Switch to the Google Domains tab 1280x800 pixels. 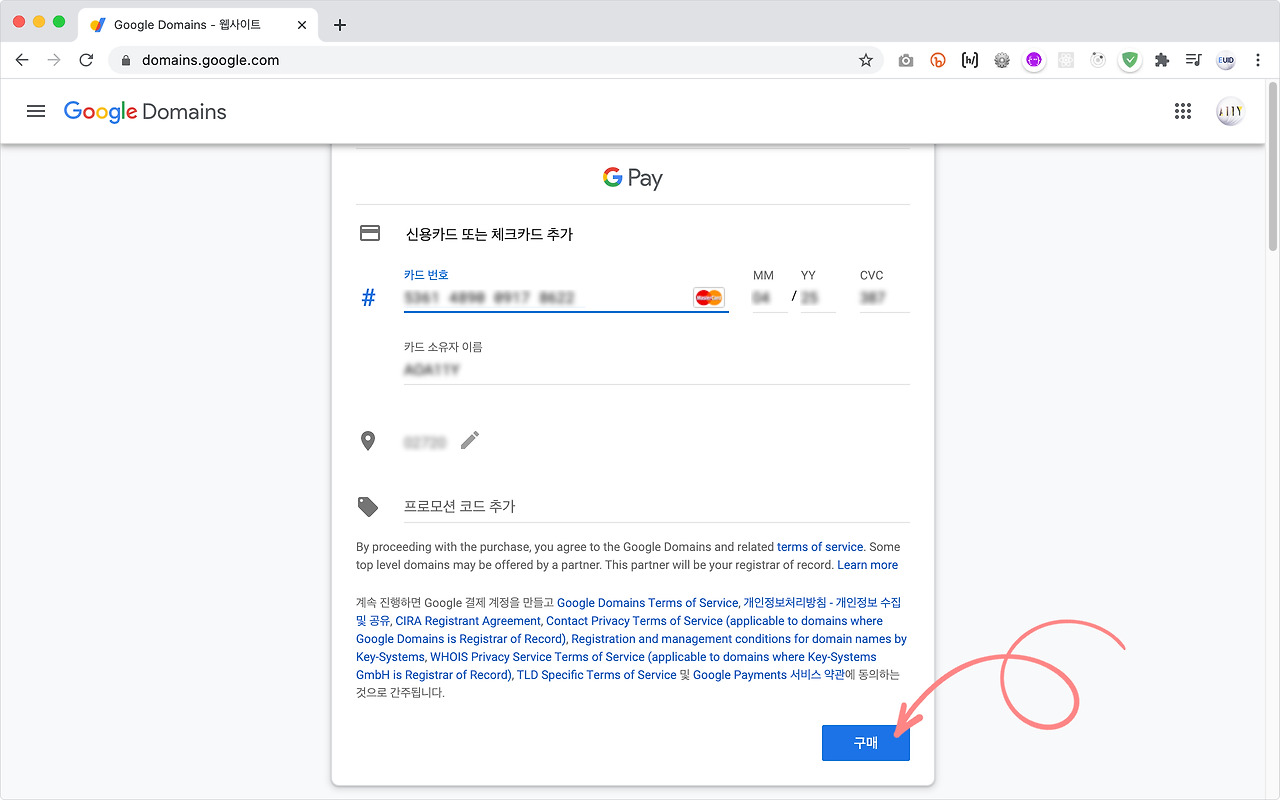(200, 25)
